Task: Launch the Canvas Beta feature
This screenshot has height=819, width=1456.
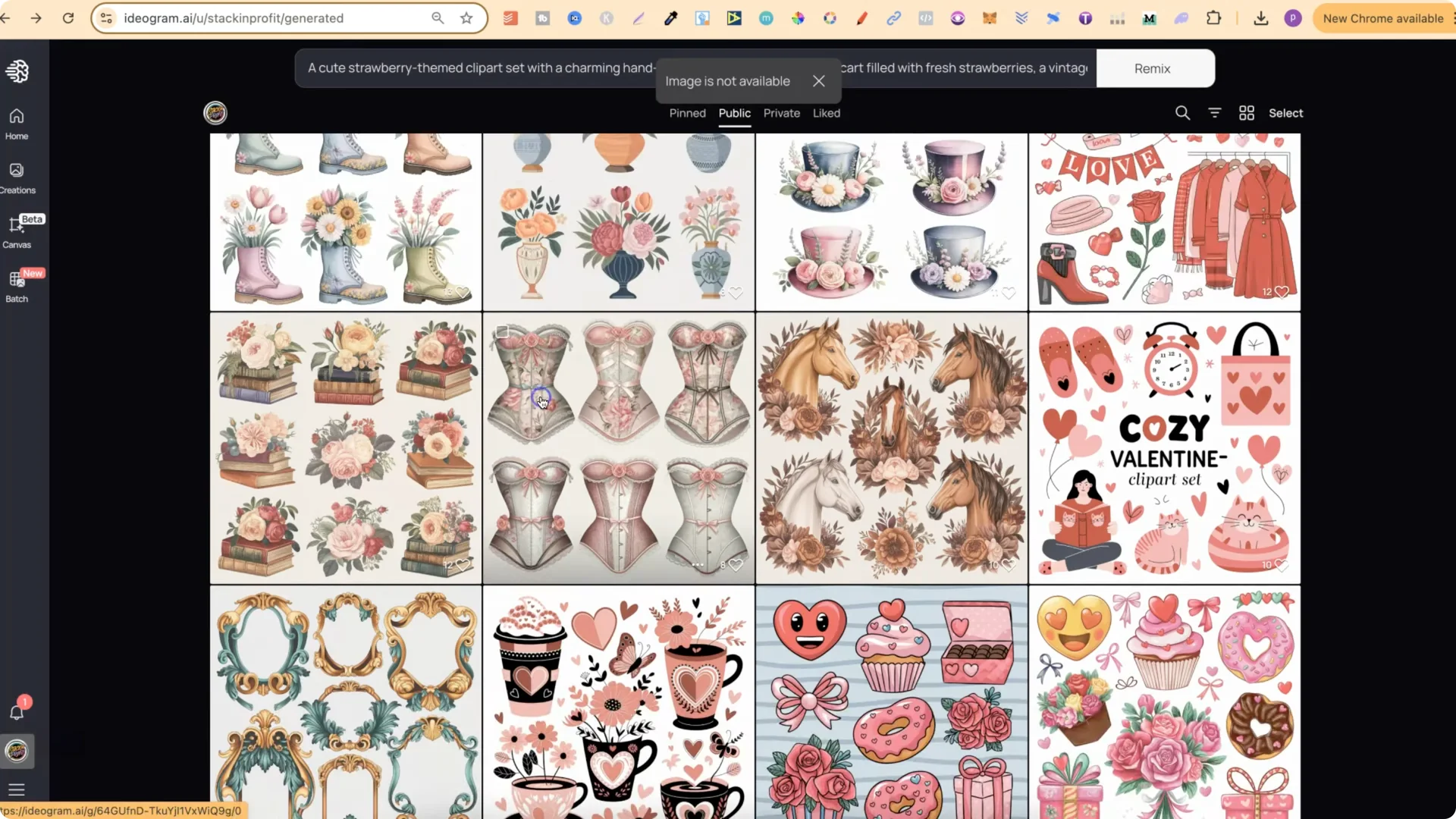Action: click(x=17, y=231)
